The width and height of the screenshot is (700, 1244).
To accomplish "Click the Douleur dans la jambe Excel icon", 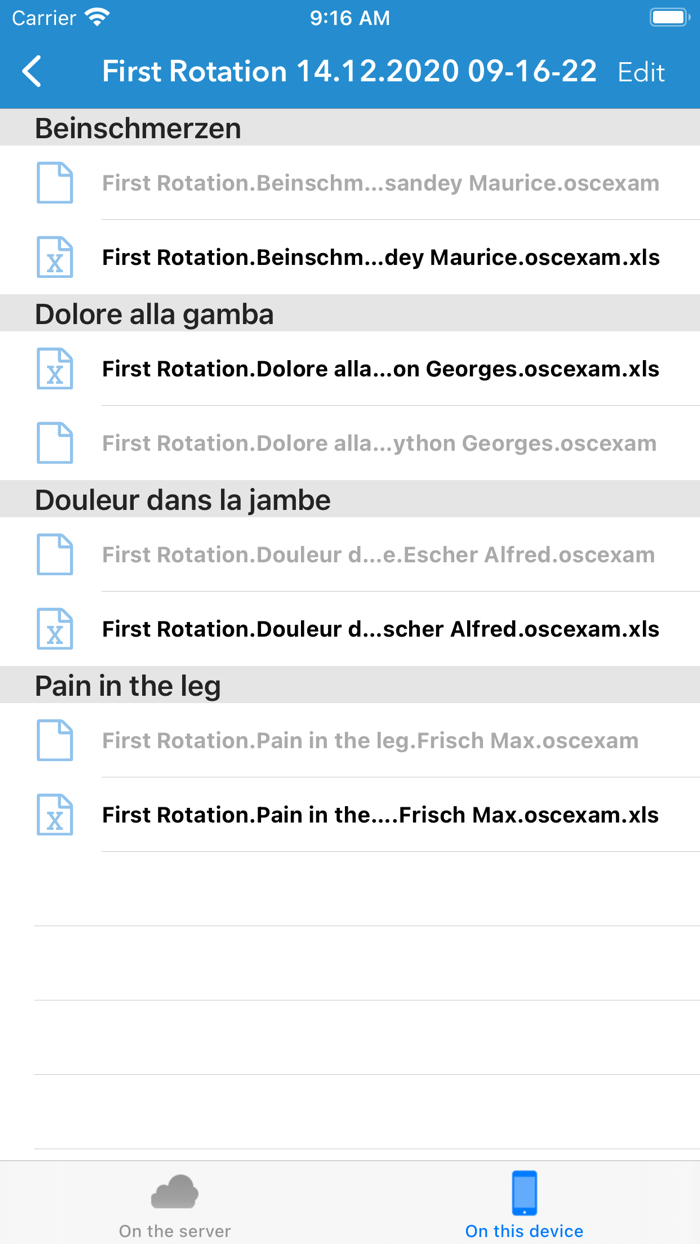I will point(55,628).
